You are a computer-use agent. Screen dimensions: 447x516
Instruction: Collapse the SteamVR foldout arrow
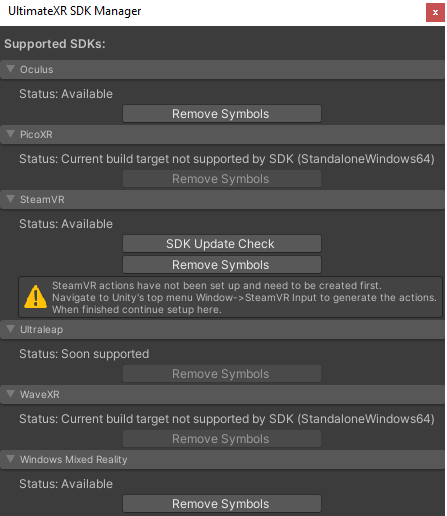click(11, 199)
